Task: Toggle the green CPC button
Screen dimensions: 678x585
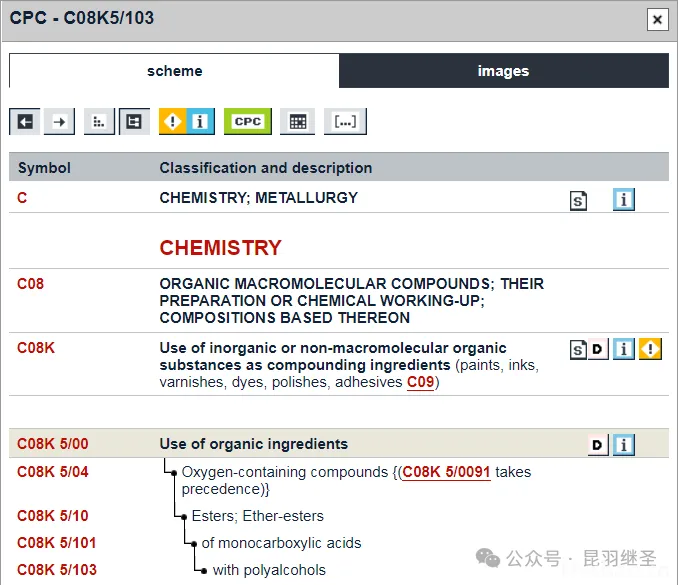Action: pos(247,122)
